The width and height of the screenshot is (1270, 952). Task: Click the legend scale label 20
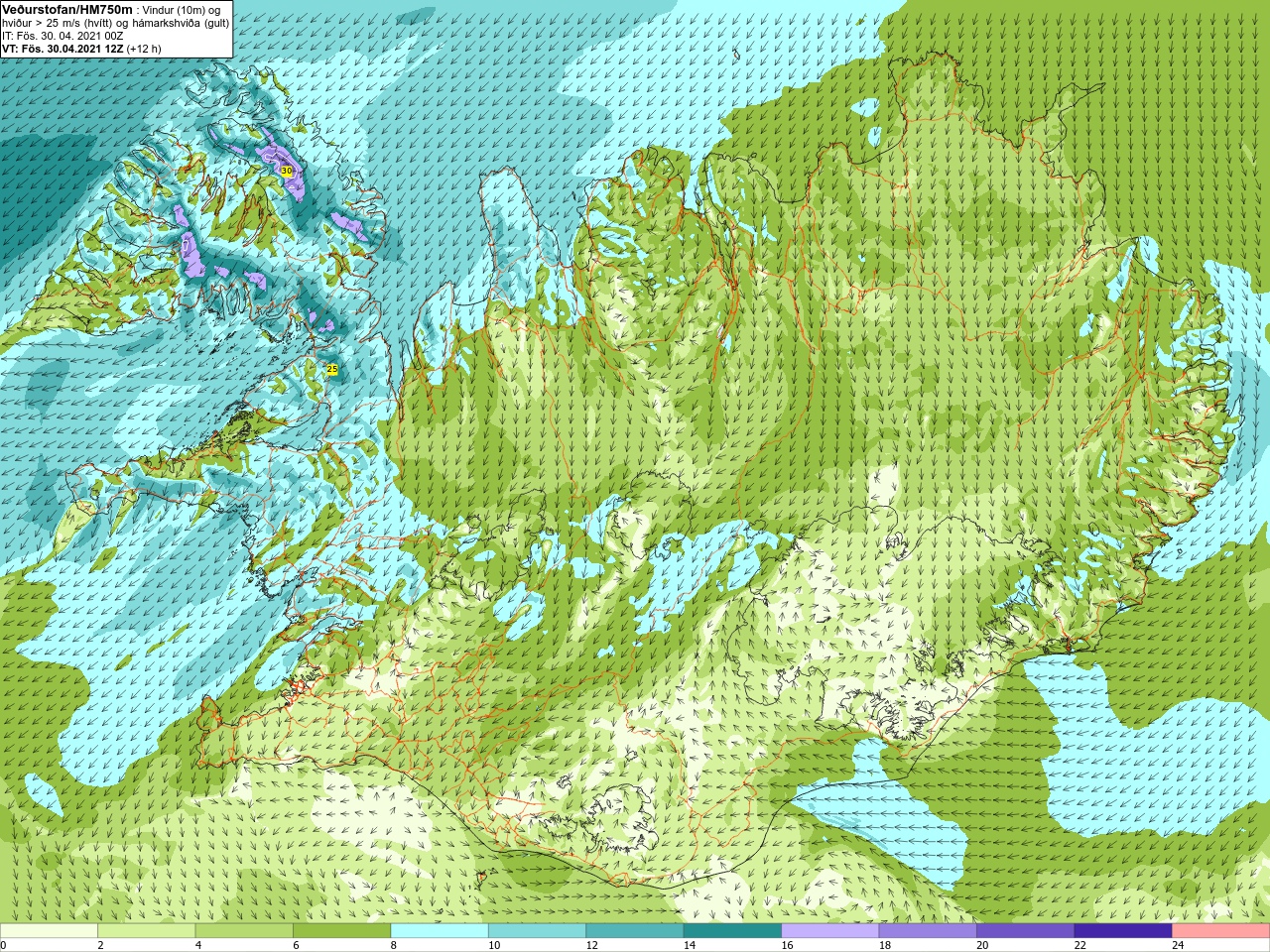click(982, 945)
